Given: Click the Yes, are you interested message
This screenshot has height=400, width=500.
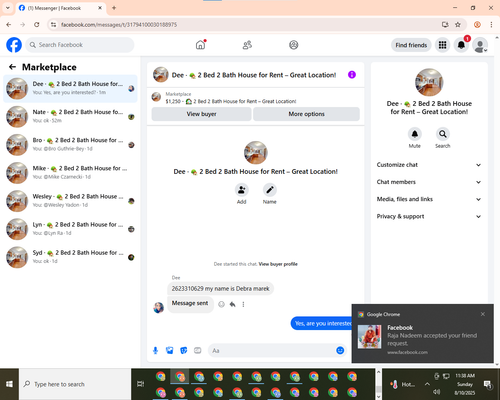Looking at the screenshot, I should (322, 323).
